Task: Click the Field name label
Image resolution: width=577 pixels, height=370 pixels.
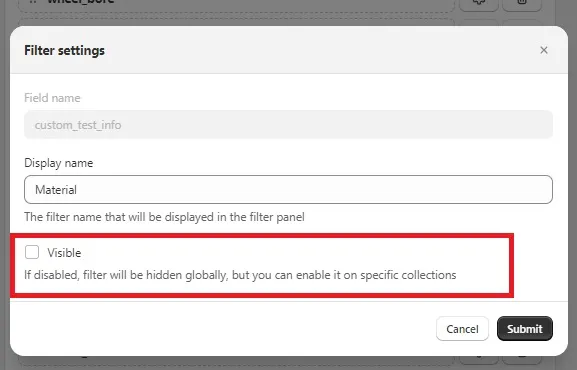Action: [52, 98]
